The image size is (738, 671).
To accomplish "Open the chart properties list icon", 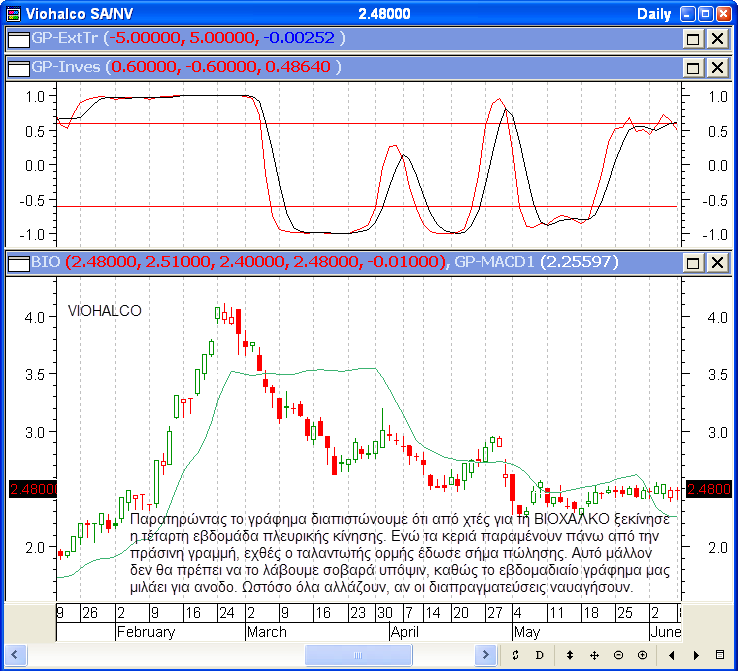I will tap(720, 655).
